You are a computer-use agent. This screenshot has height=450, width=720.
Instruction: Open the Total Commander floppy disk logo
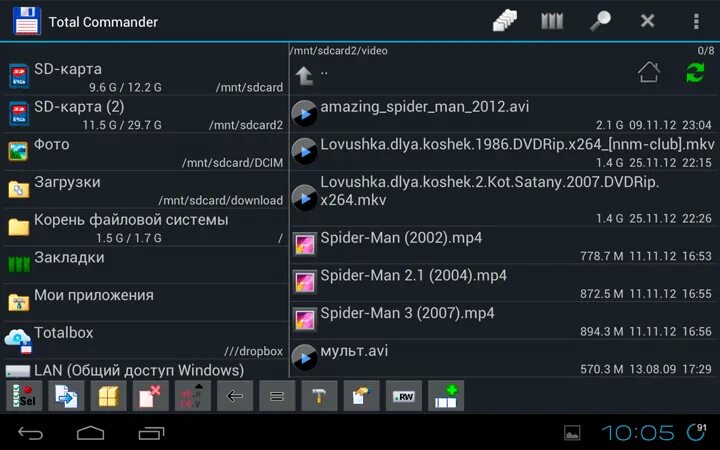click(x=27, y=21)
